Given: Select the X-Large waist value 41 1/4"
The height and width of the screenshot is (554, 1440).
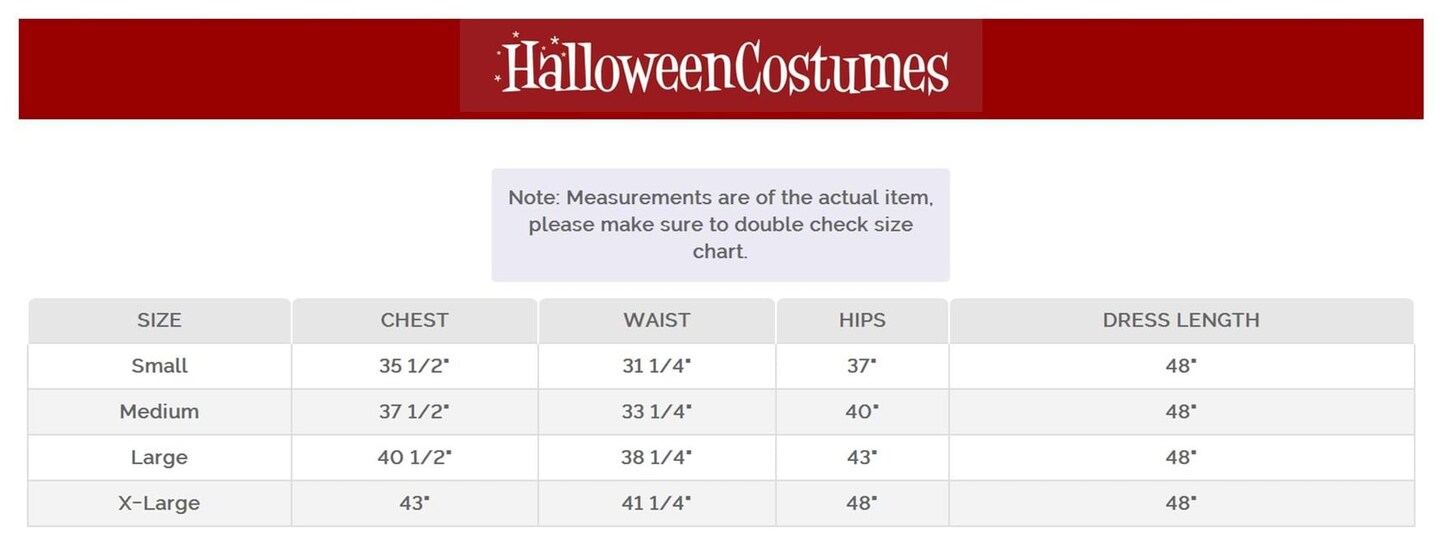Looking at the screenshot, I should coord(656,504).
